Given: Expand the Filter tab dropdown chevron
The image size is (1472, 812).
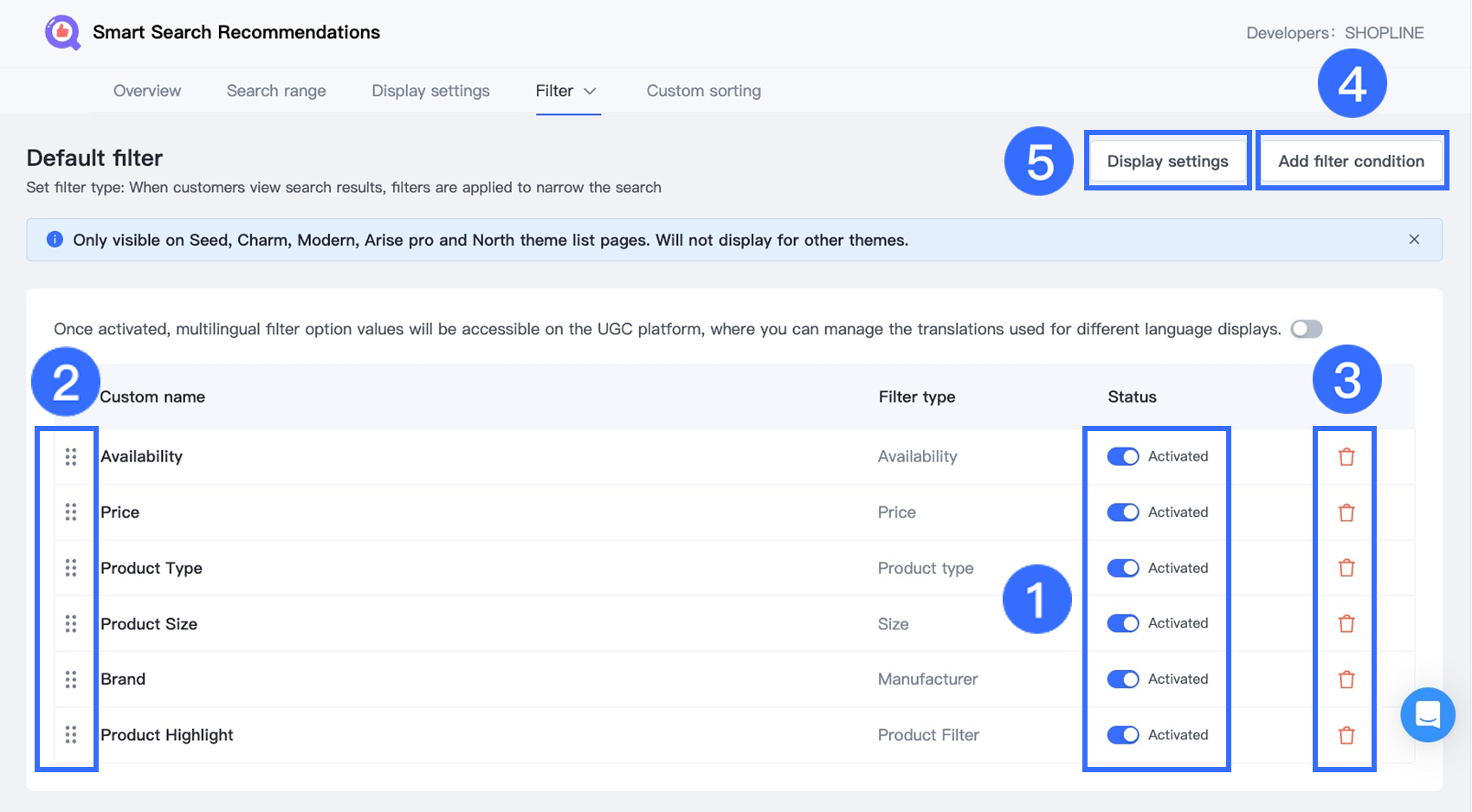Looking at the screenshot, I should [591, 91].
